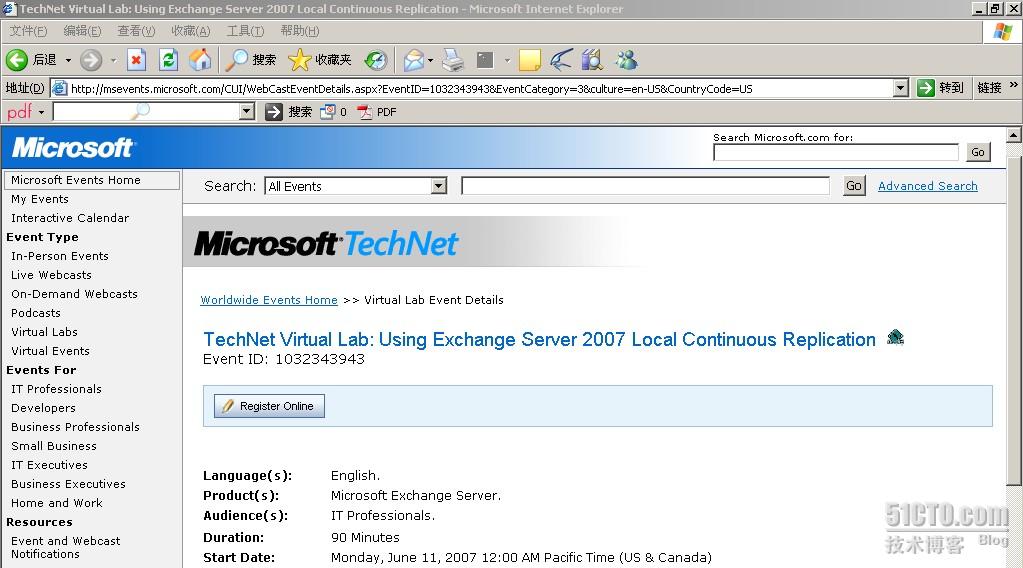
Task: Open the 收藏(A) menu
Action: (x=191, y=31)
